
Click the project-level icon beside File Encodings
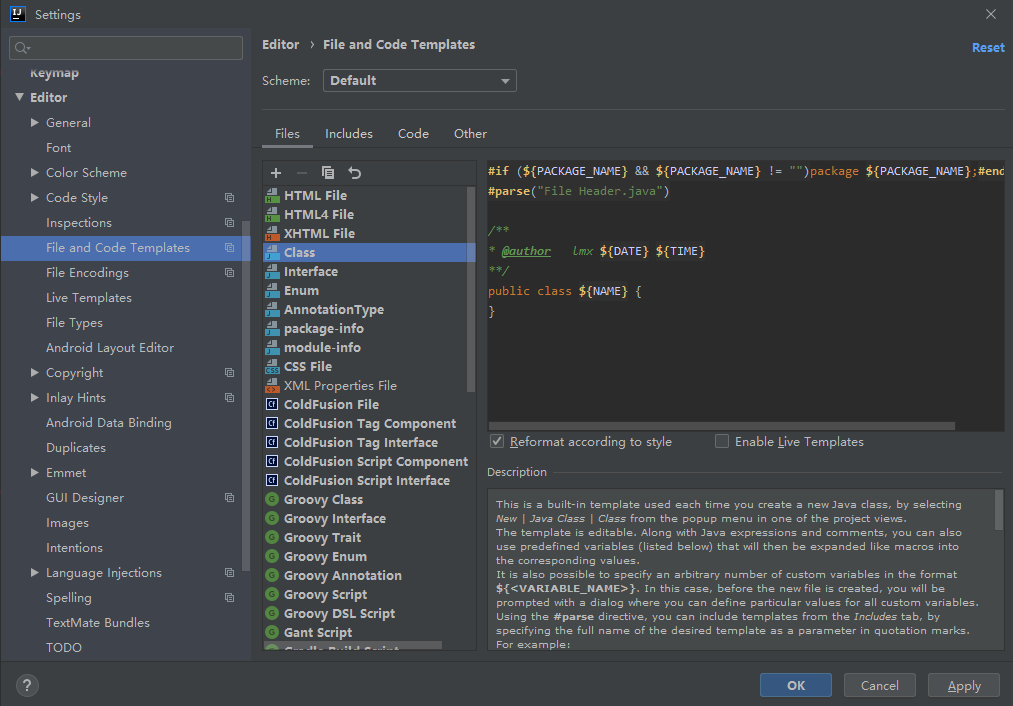click(229, 273)
